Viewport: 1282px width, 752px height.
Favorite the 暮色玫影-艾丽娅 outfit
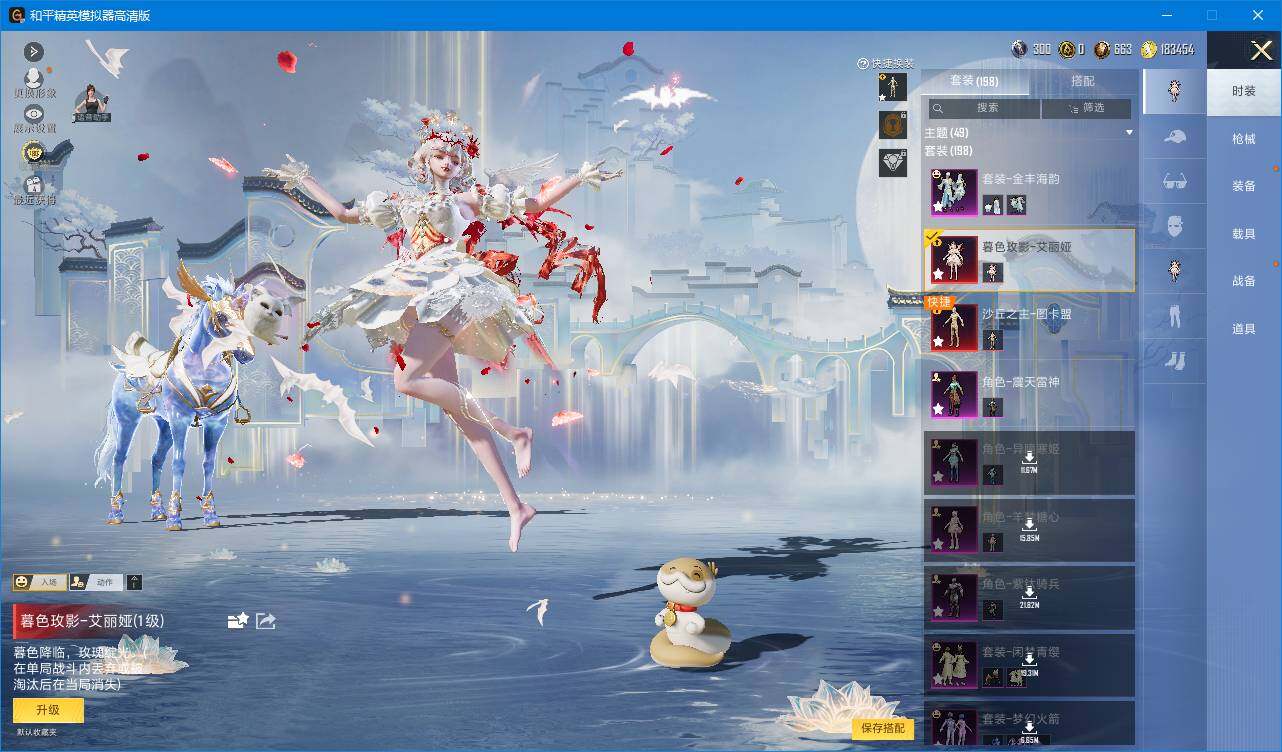tap(237, 621)
